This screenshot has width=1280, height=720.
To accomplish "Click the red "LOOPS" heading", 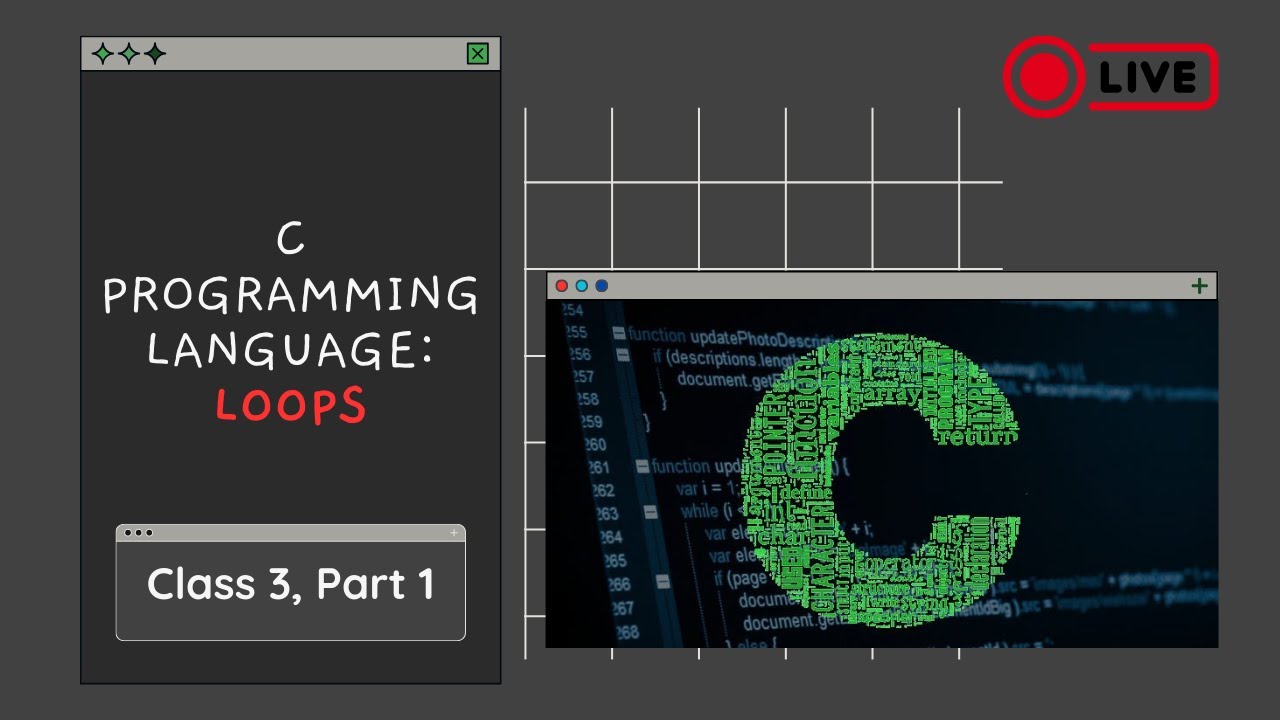I will pos(291,404).
